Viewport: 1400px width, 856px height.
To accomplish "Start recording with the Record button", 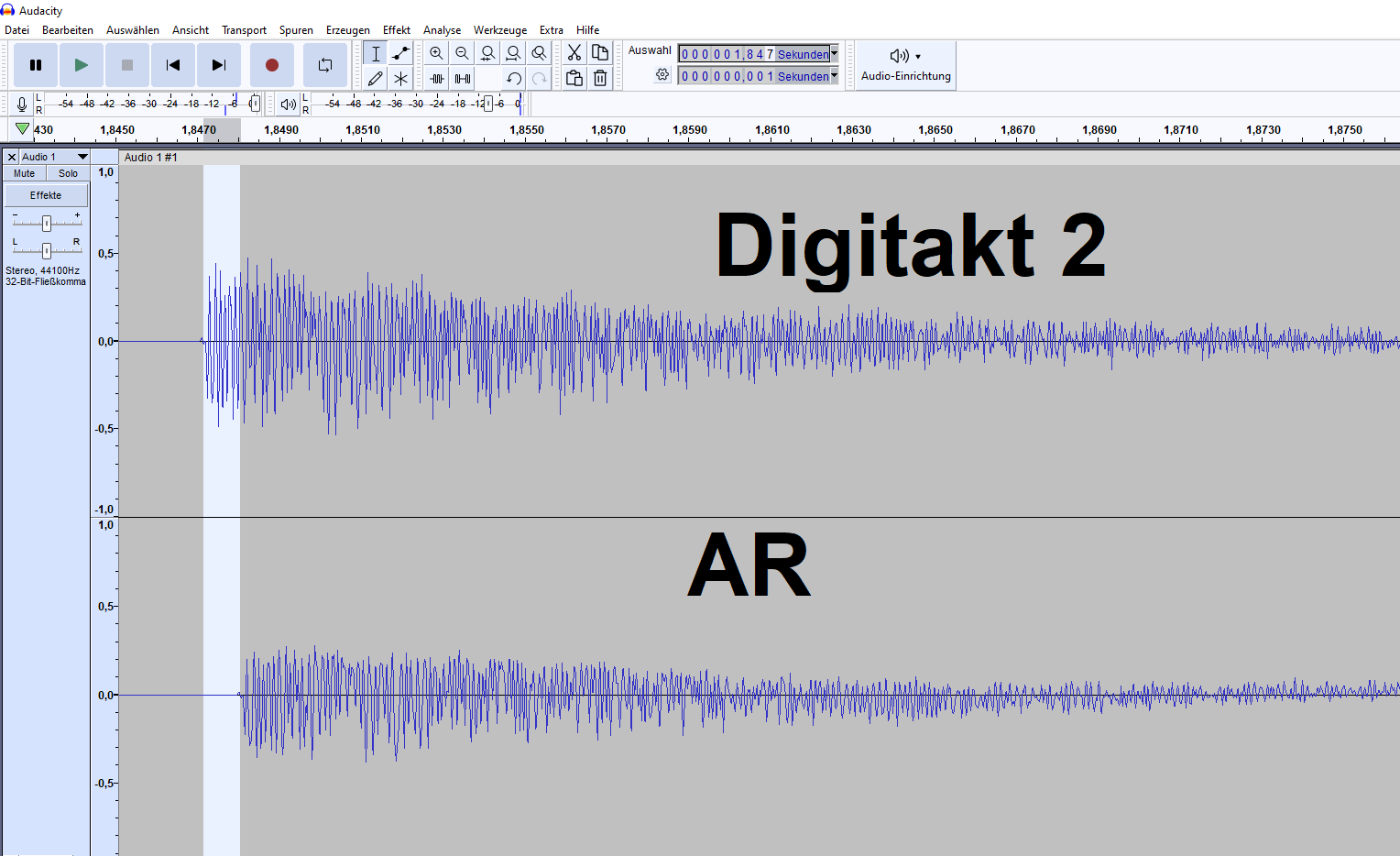I will pos(271,65).
